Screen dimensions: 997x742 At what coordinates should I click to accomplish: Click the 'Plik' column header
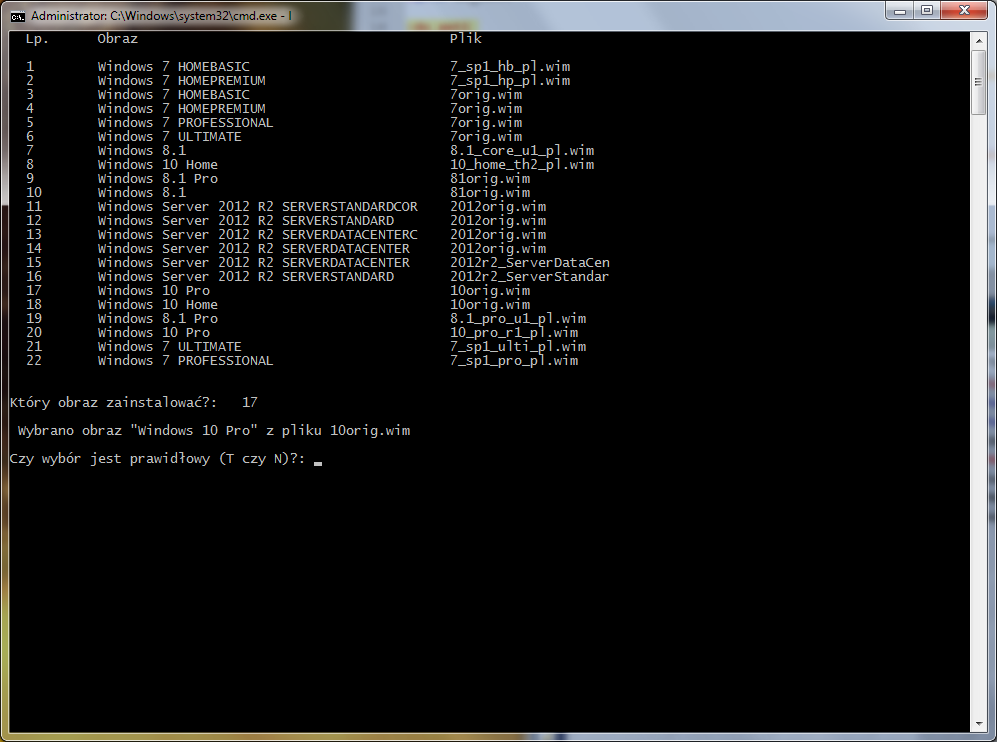tap(466, 39)
